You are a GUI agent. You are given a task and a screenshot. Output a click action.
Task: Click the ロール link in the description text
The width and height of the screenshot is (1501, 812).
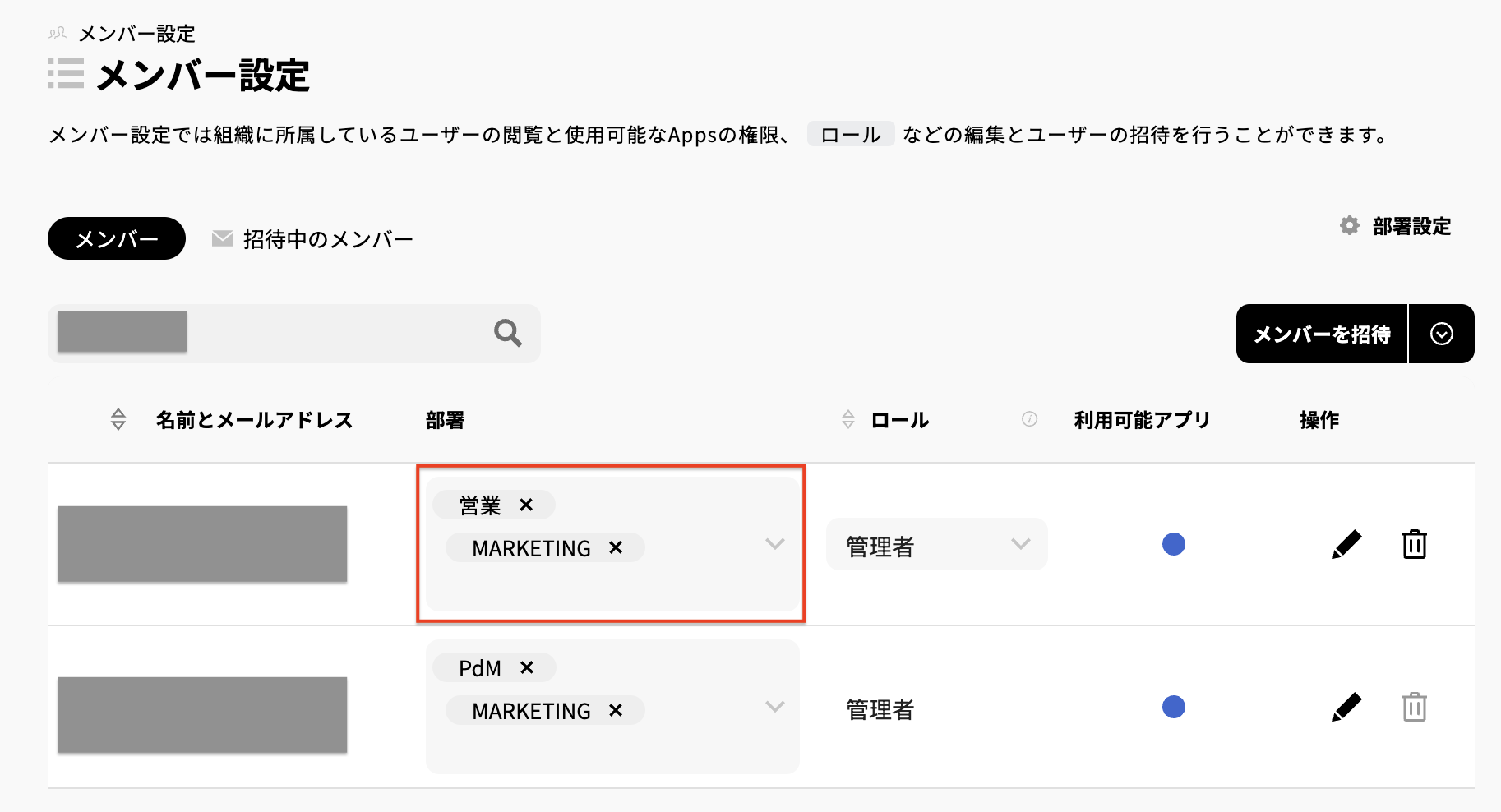850,134
